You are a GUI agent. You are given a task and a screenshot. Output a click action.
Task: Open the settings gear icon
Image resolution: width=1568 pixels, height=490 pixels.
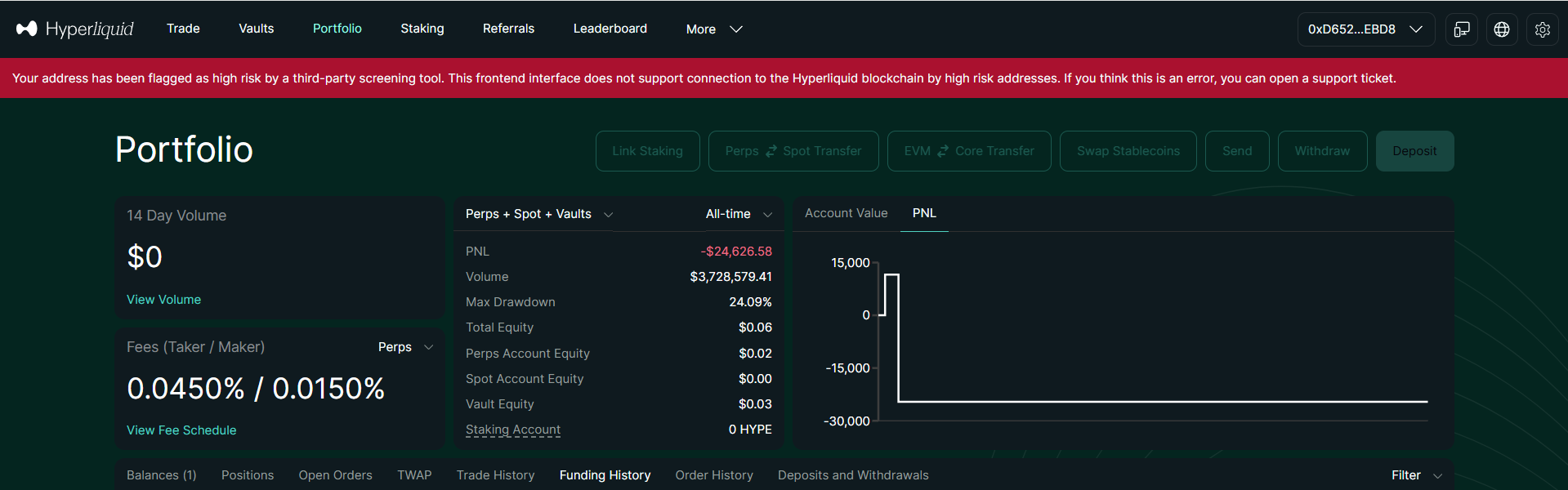pos(1542,29)
